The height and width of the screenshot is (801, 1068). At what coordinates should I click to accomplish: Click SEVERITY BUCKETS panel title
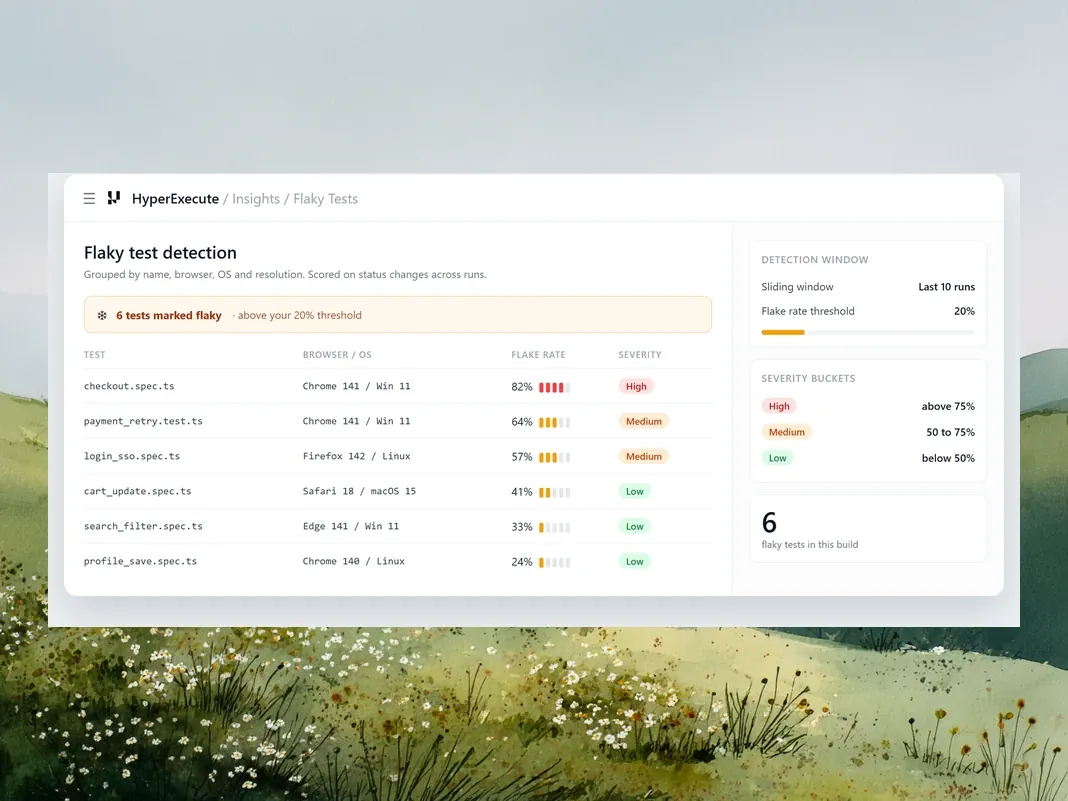point(808,379)
